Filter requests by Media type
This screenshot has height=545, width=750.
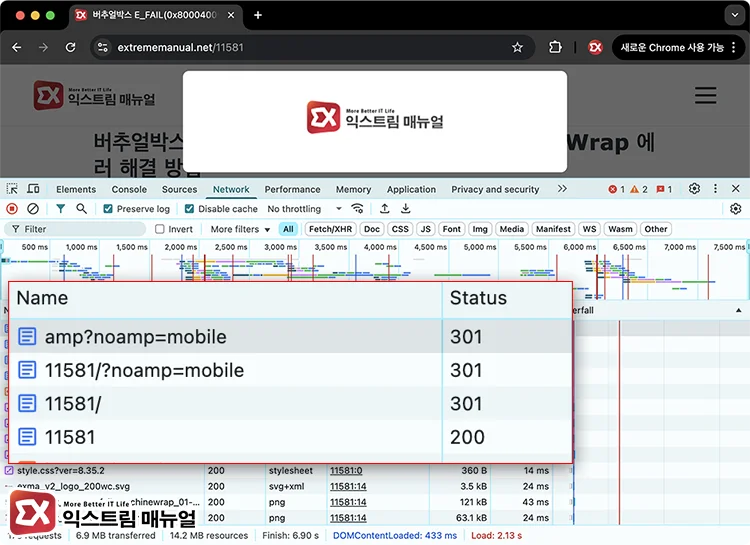512,229
